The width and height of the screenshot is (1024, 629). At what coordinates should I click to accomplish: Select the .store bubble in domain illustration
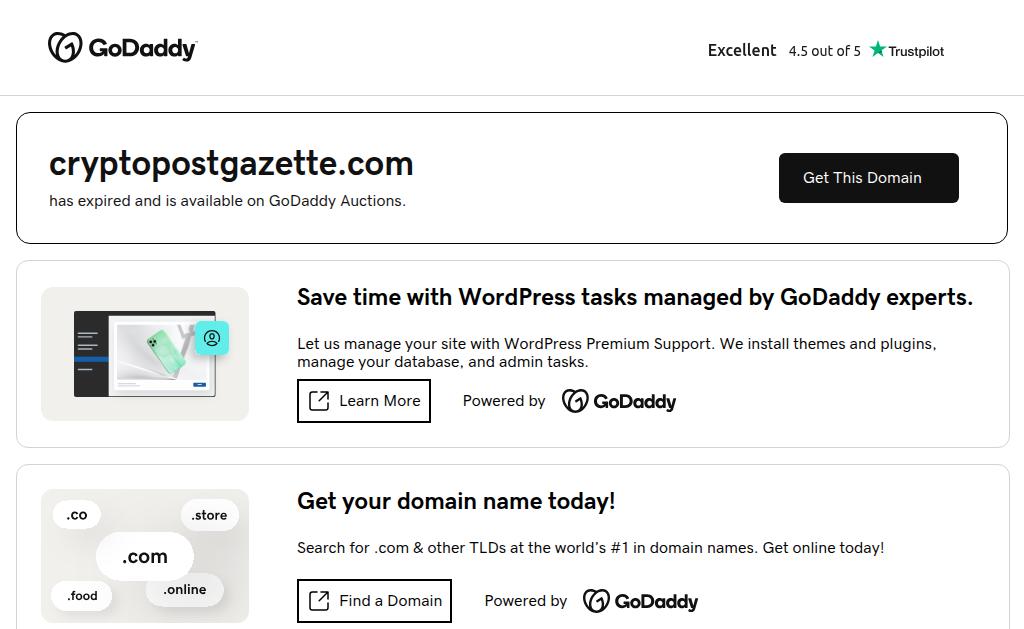click(210, 515)
